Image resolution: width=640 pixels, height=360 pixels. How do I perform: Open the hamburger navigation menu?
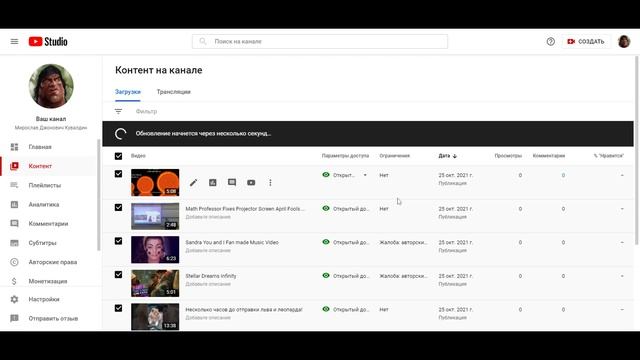14,41
